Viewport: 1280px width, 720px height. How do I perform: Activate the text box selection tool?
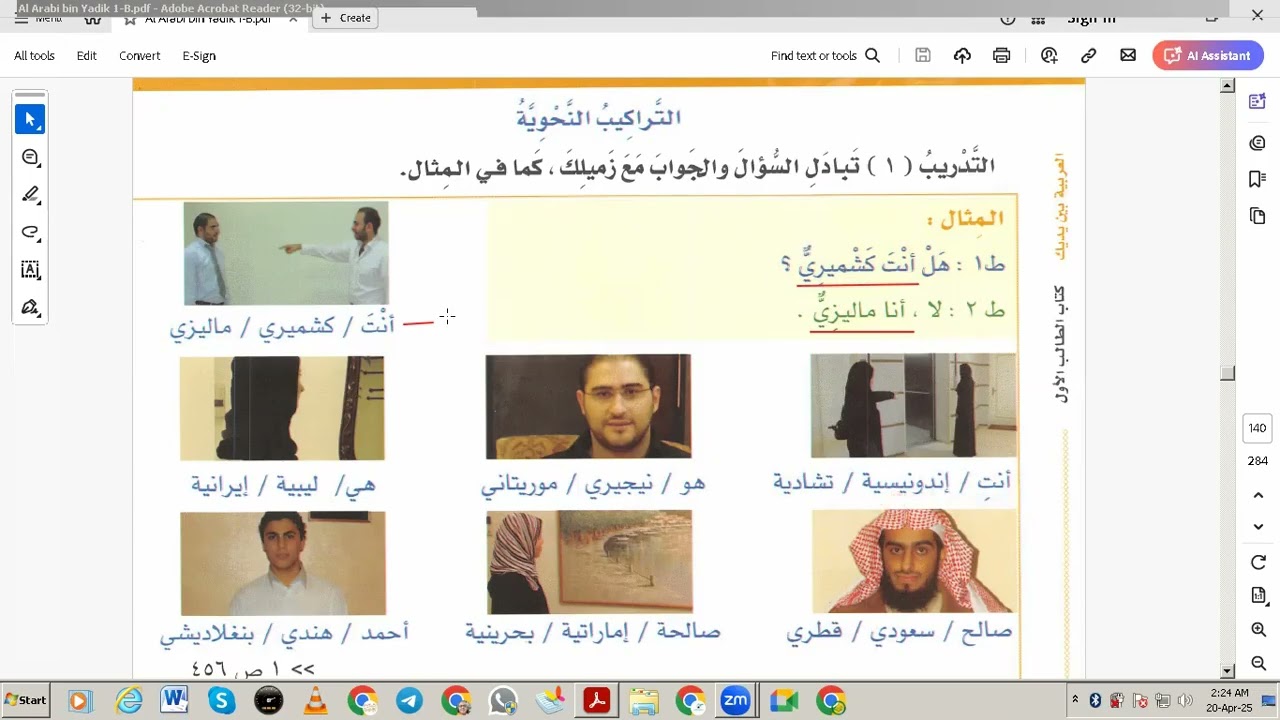point(30,269)
